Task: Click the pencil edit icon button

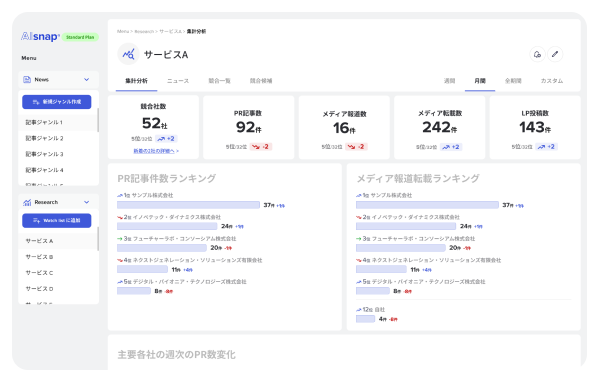Action: pos(555,54)
